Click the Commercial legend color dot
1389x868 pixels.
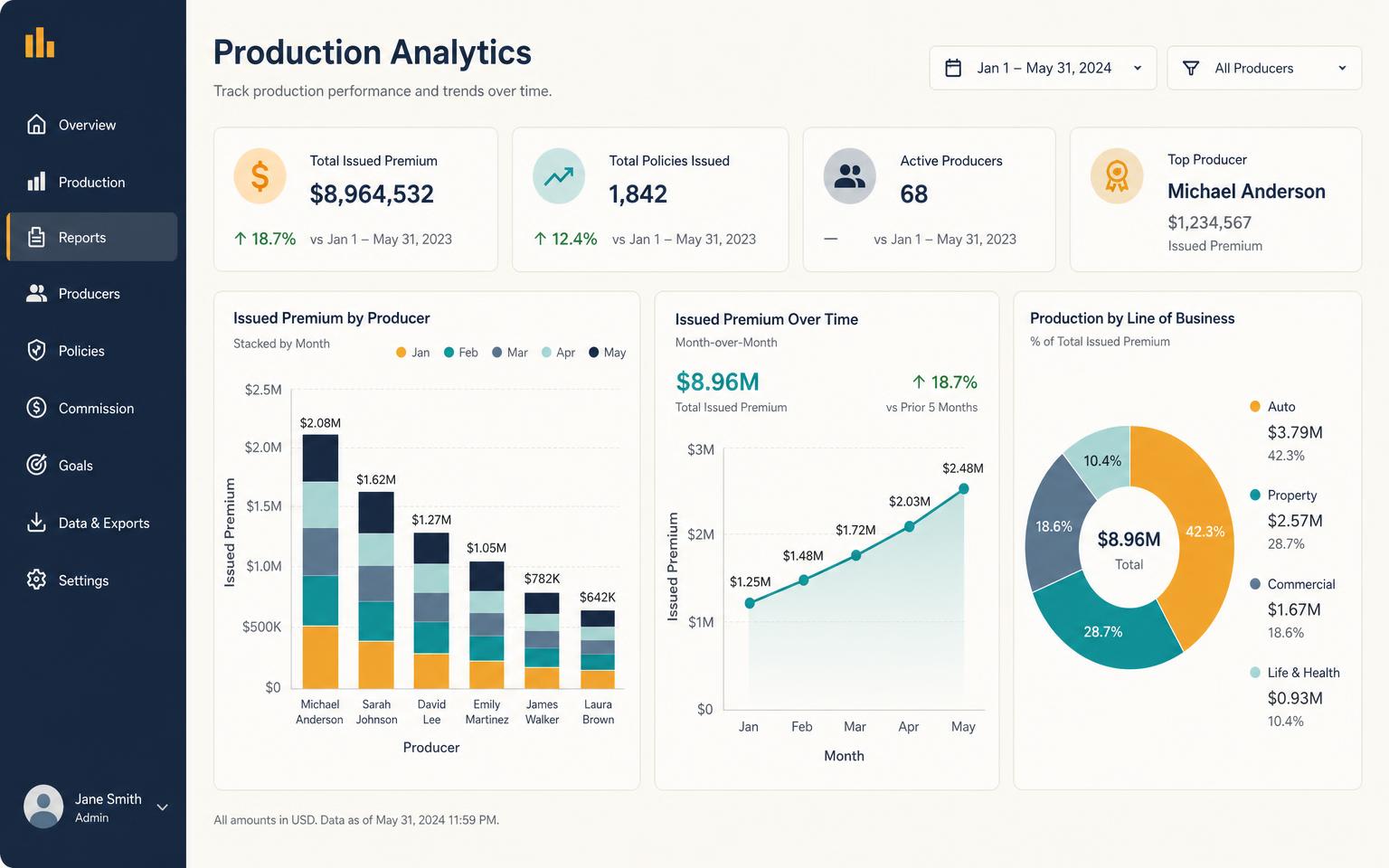[x=1255, y=583]
